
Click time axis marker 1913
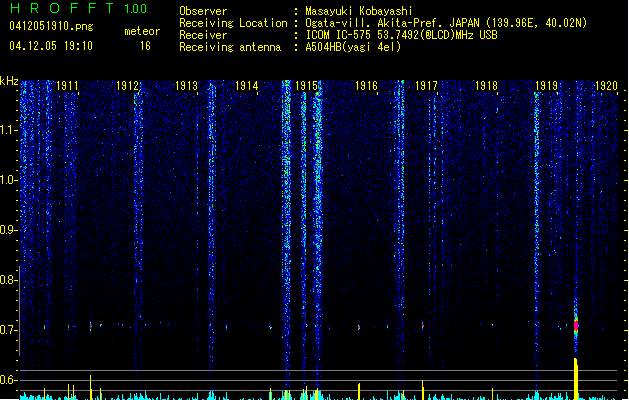click(x=187, y=85)
